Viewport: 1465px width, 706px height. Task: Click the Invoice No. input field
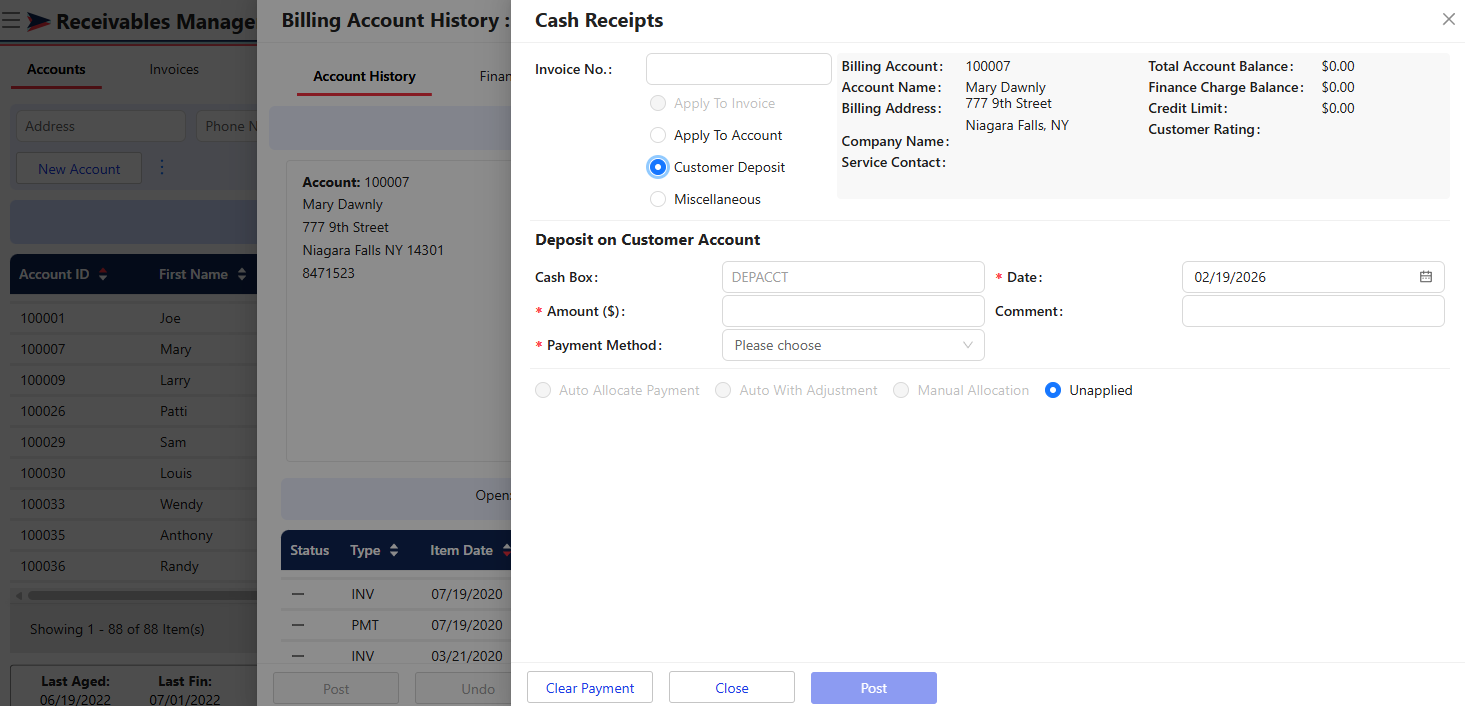(738, 69)
